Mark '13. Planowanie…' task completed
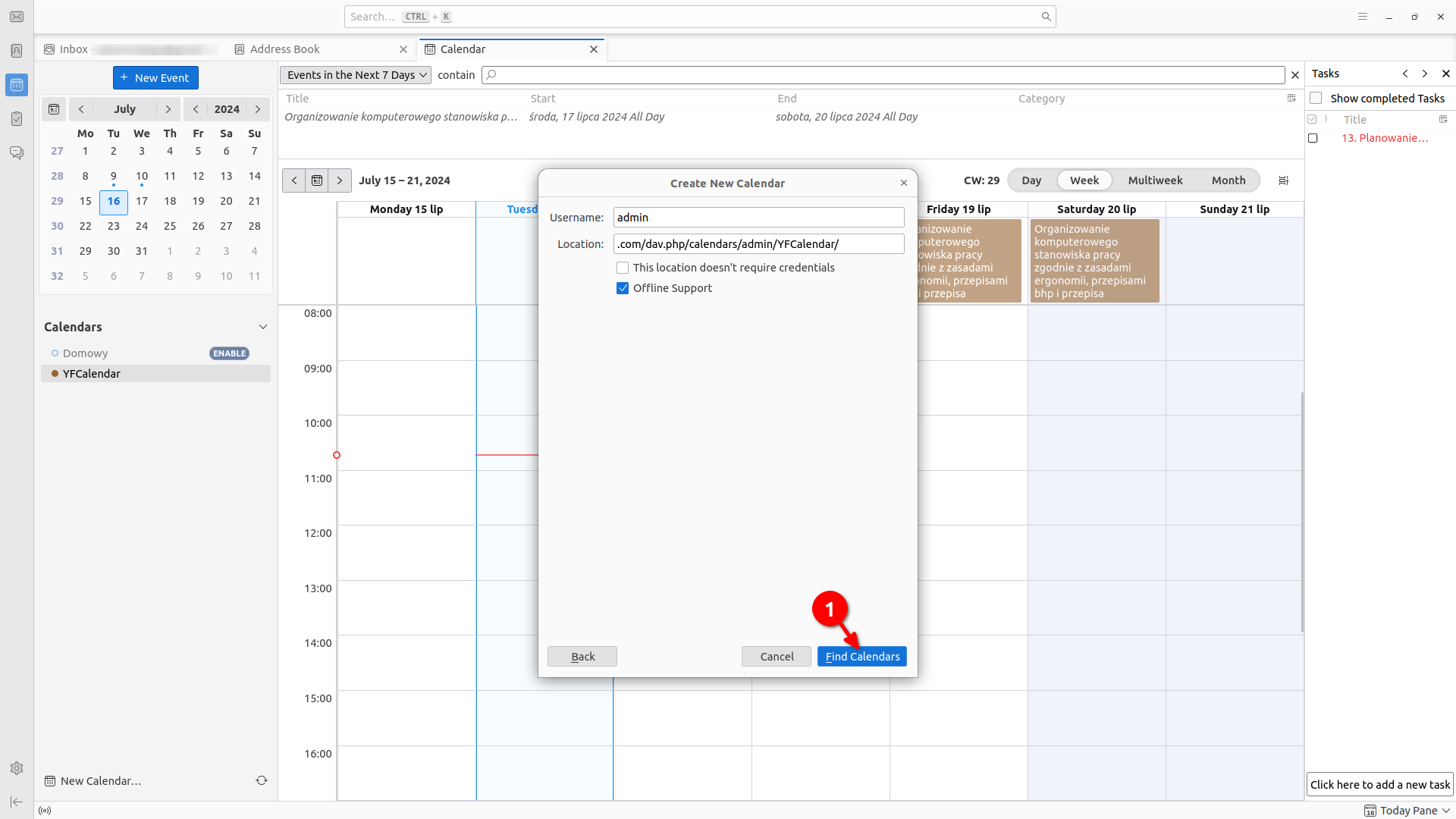Image resolution: width=1456 pixels, height=819 pixels. 1313,138
